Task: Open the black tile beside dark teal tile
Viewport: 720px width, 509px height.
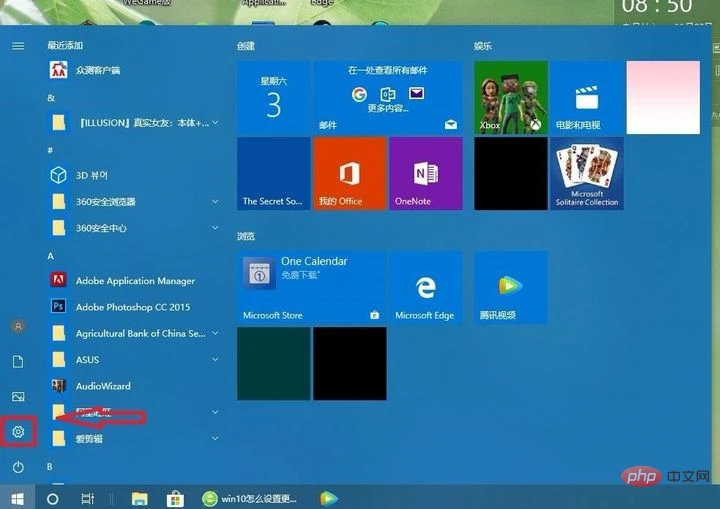Action: [349, 363]
